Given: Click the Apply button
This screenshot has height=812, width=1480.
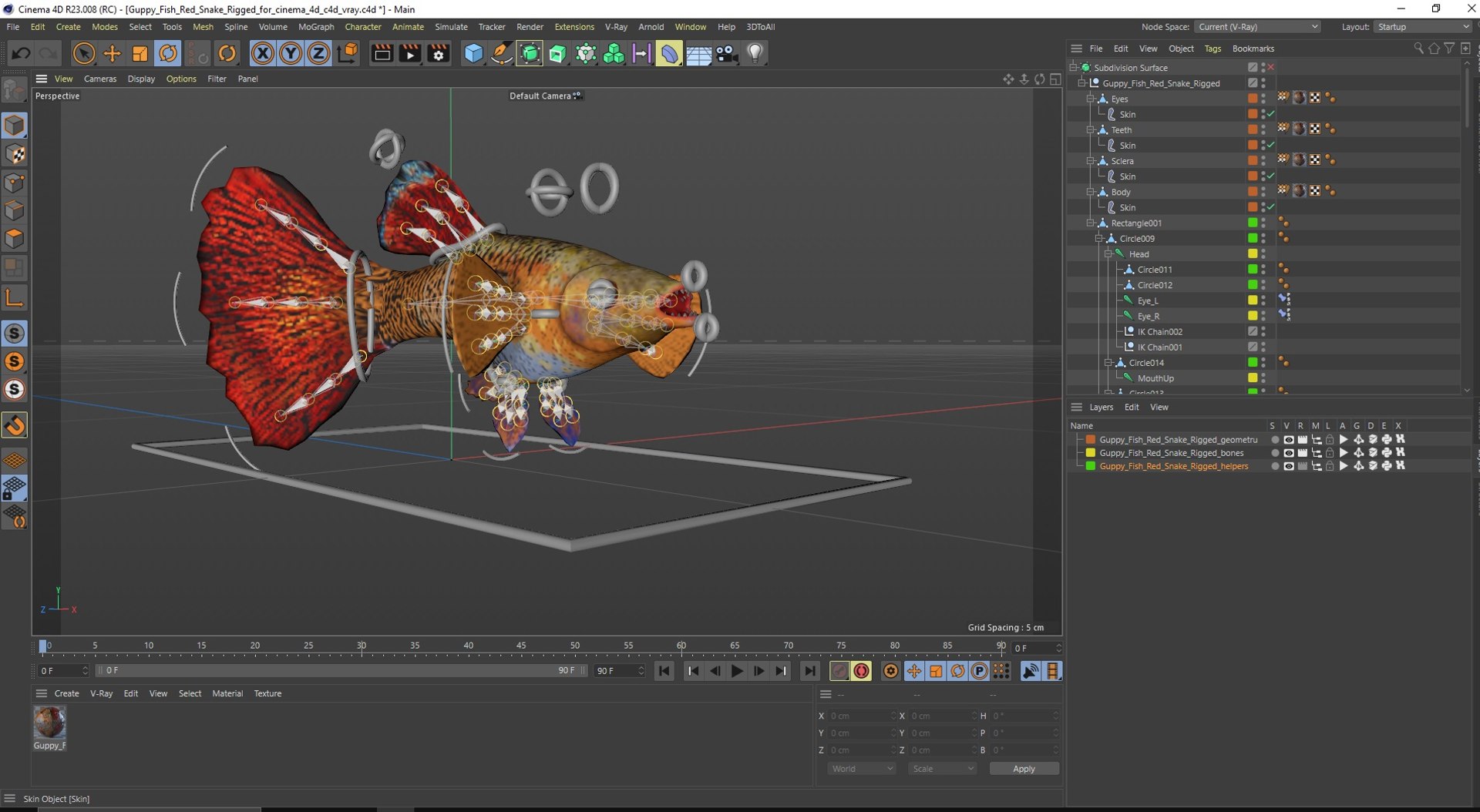Looking at the screenshot, I should click(x=1024, y=769).
